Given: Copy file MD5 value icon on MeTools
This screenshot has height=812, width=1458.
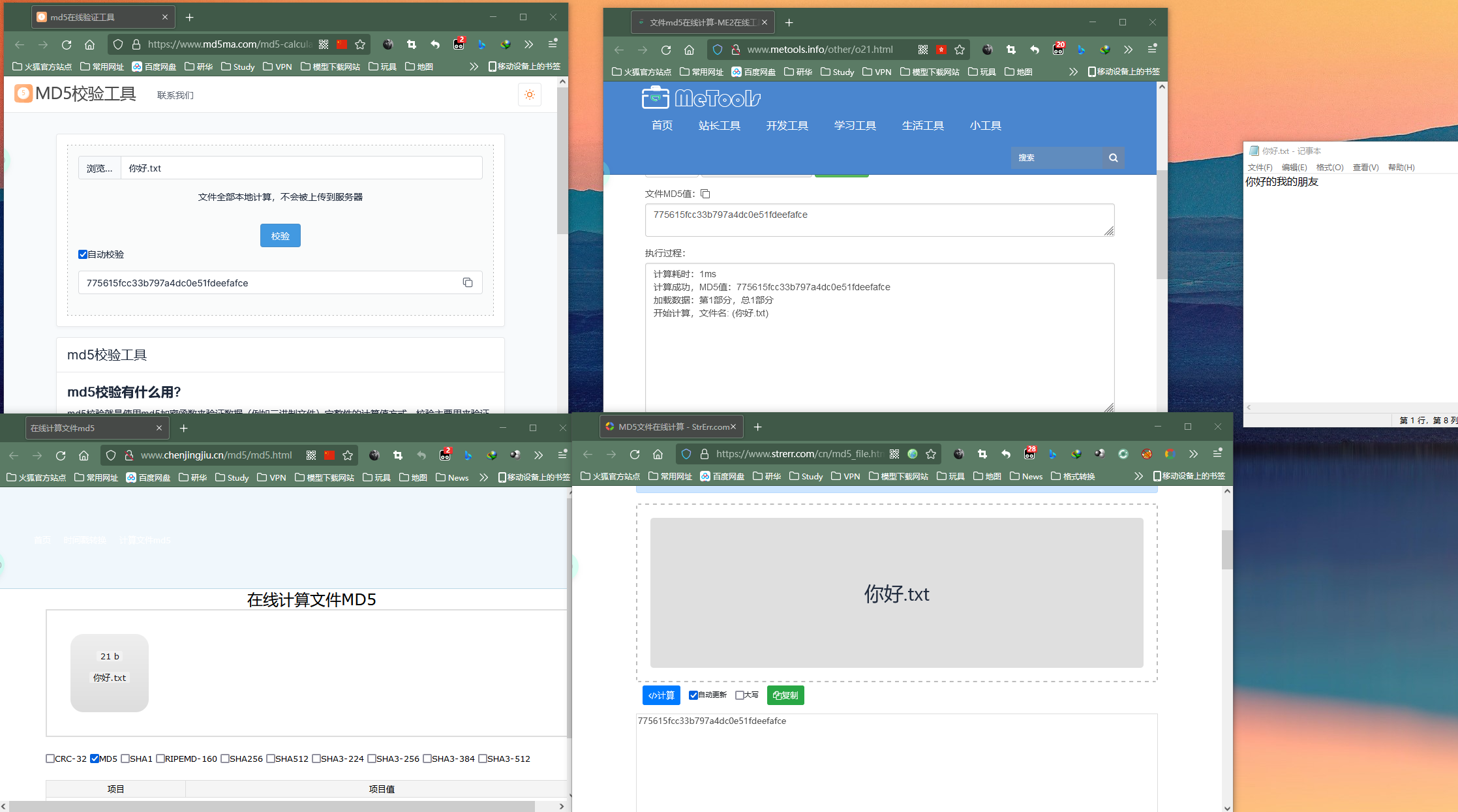Looking at the screenshot, I should [705, 194].
